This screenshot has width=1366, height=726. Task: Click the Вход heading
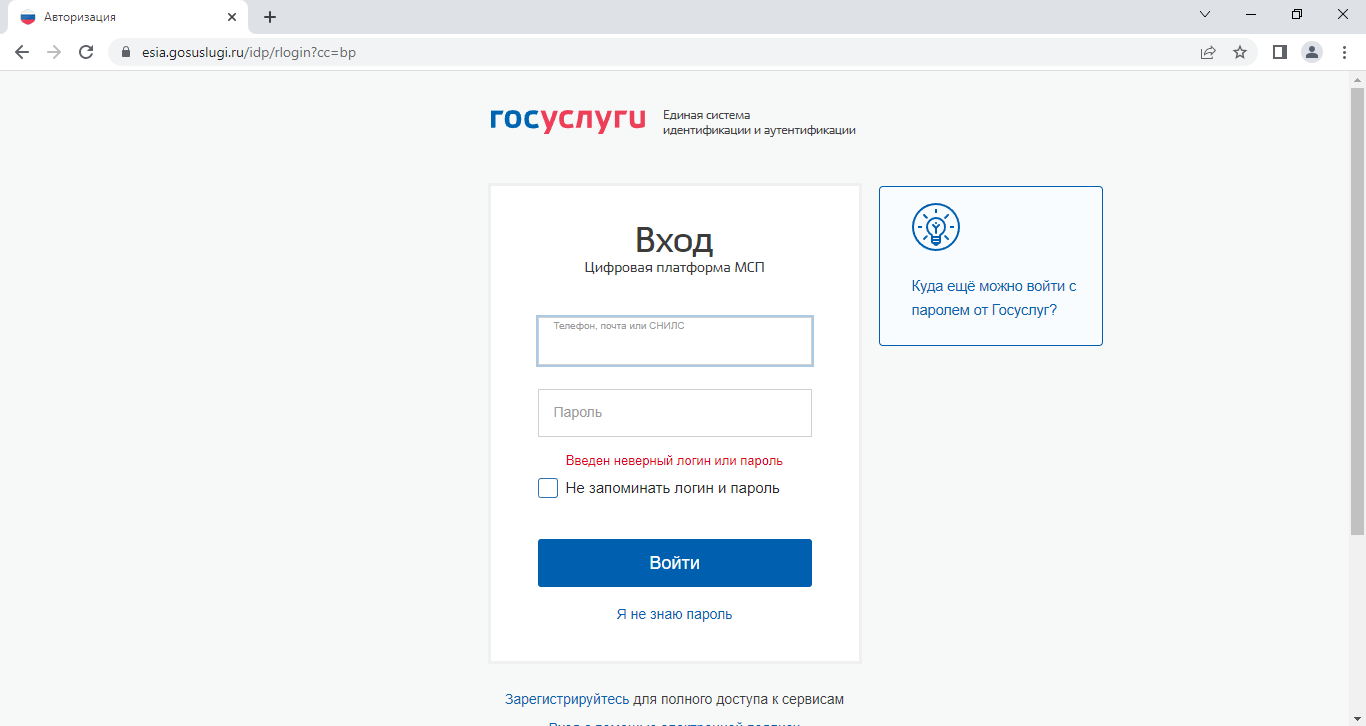click(674, 240)
